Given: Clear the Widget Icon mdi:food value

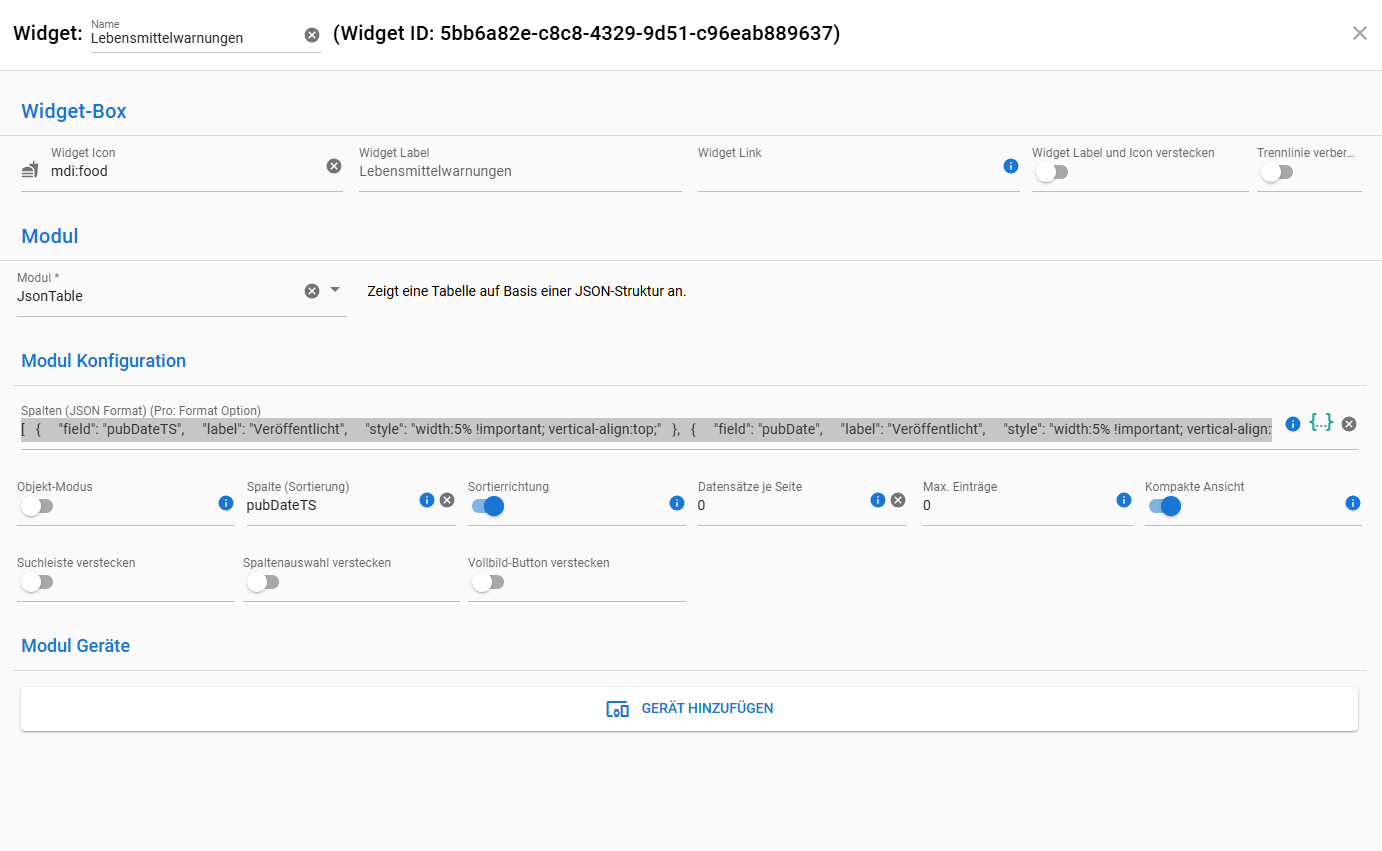Looking at the screenshot, I should [x=334, y=166].
